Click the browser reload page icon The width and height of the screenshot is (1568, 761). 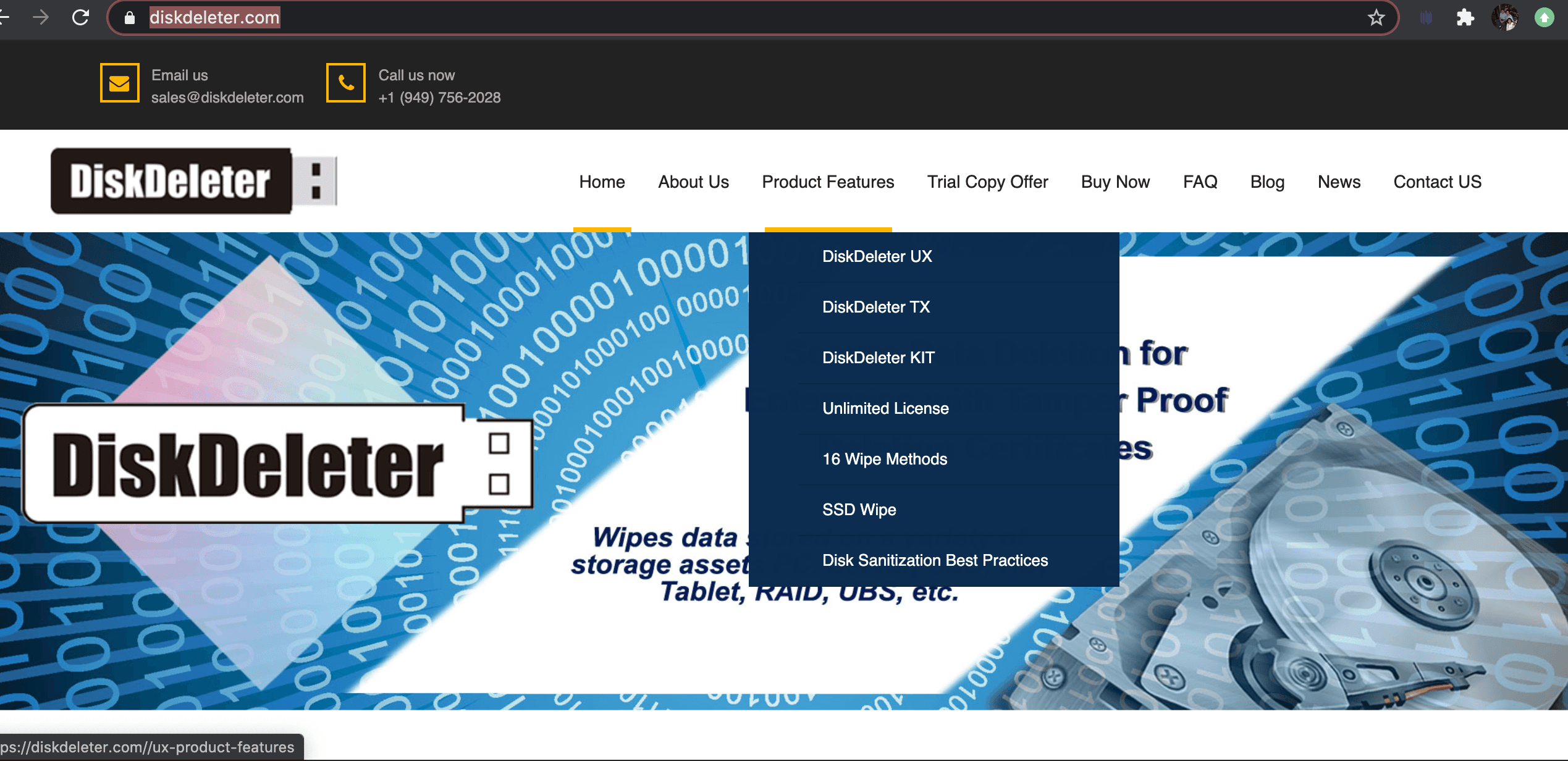click(x=81, y=17)
